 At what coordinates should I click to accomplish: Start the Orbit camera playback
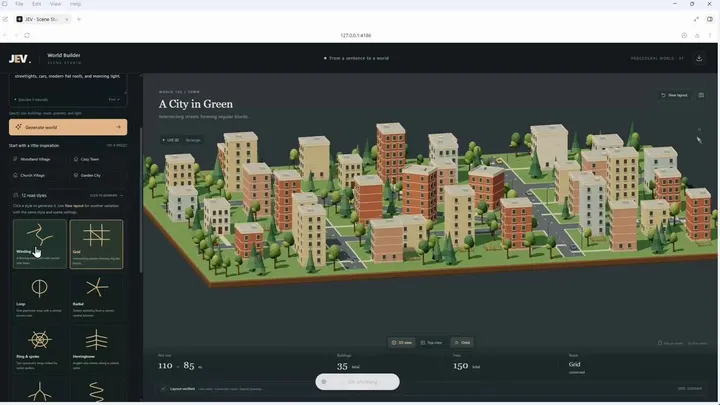coord(462,343)
